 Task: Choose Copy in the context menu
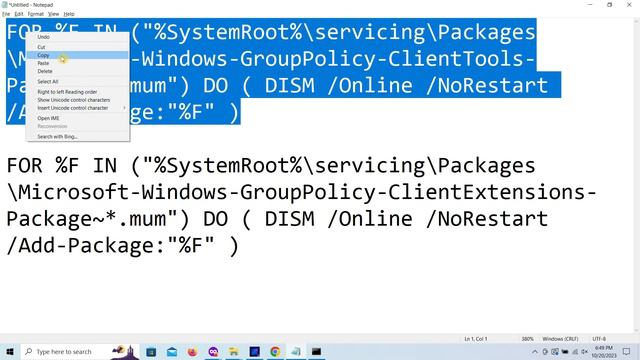[x=78, y=55]
